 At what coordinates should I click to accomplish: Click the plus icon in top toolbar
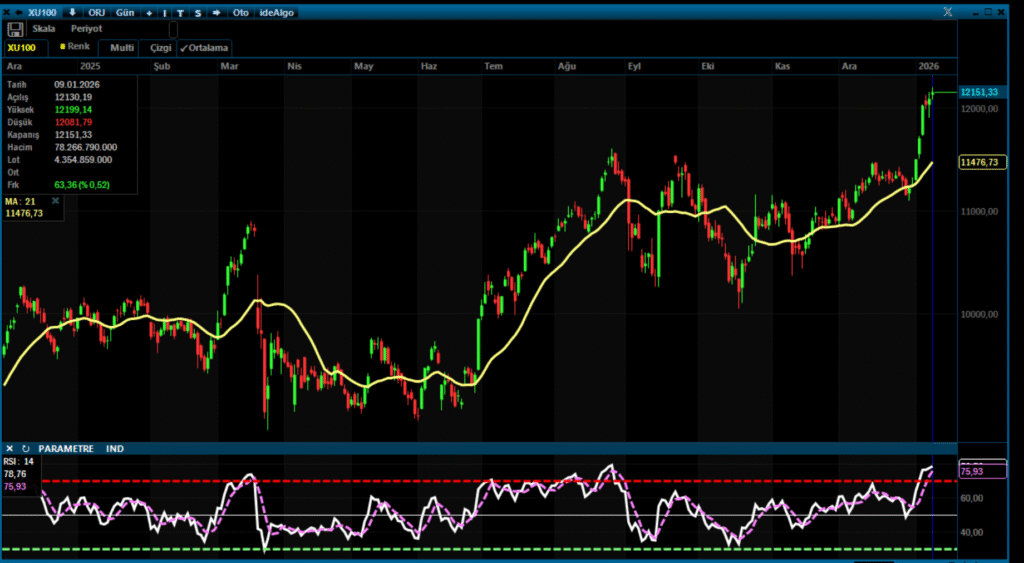[x=149, y=12]
